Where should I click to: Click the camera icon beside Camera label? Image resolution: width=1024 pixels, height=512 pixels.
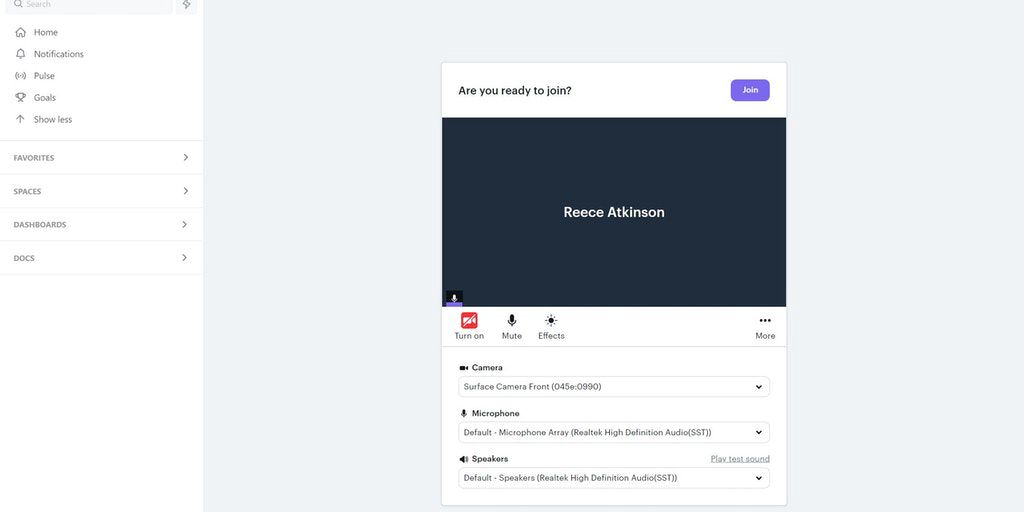[464, 368]
